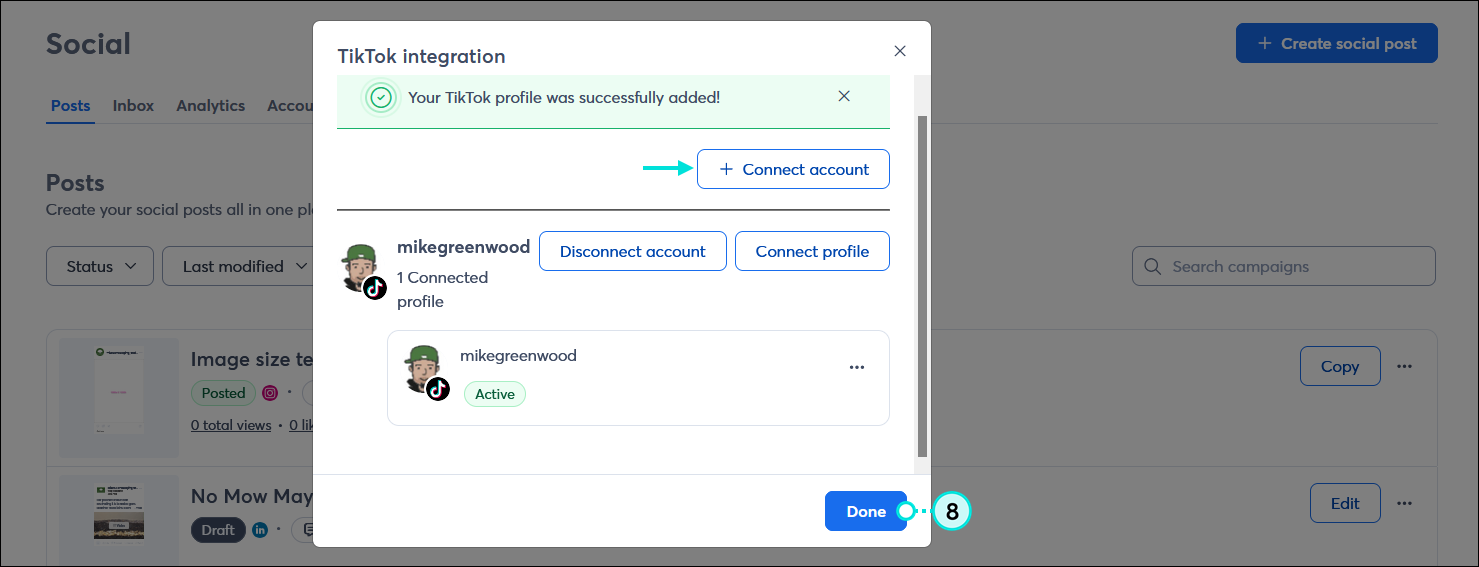Click the '0 total views' link
Viewport: 1479px width, 567px height.
[231, 425]
